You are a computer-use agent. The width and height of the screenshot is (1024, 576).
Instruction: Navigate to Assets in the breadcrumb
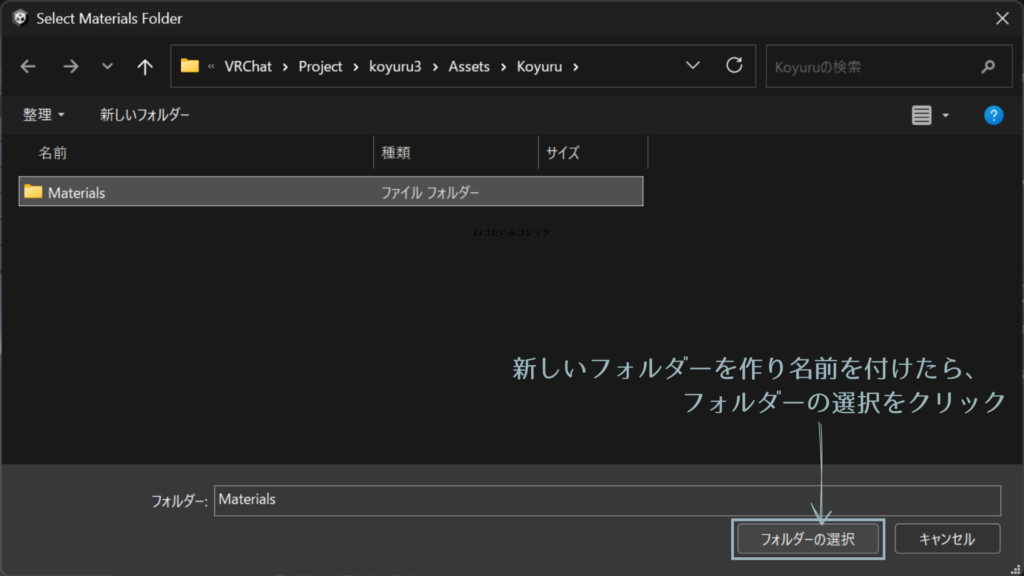(469, 67)
